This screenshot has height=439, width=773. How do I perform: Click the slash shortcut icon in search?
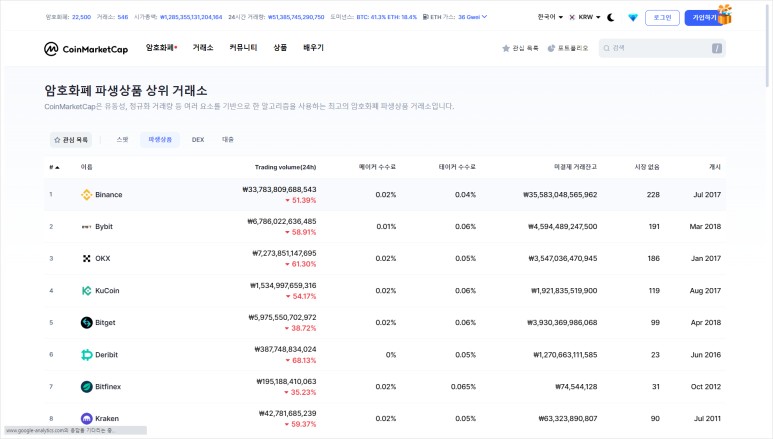pos(717,48)
